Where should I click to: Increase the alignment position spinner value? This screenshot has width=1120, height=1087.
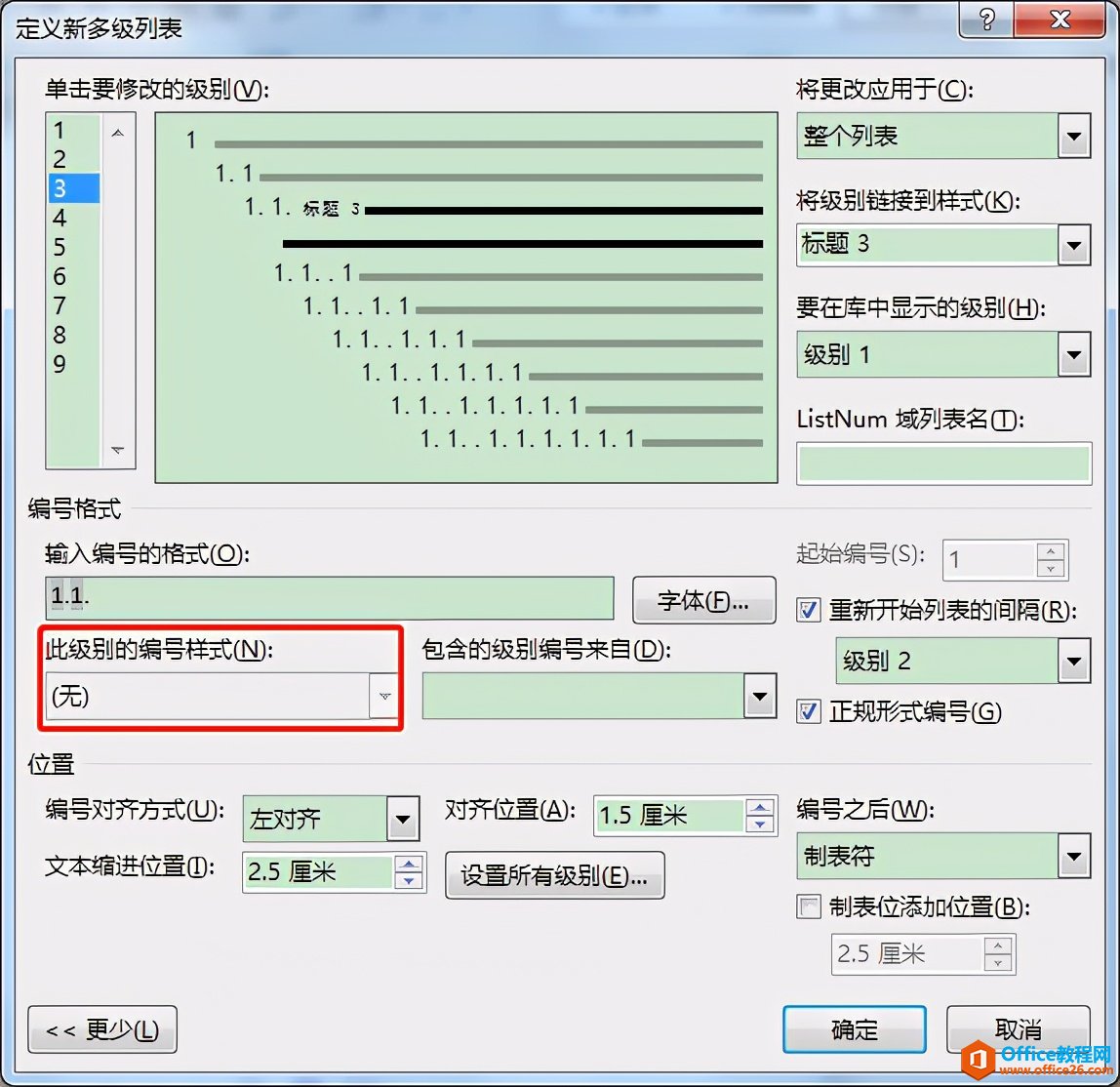click(x=760, y=808)
